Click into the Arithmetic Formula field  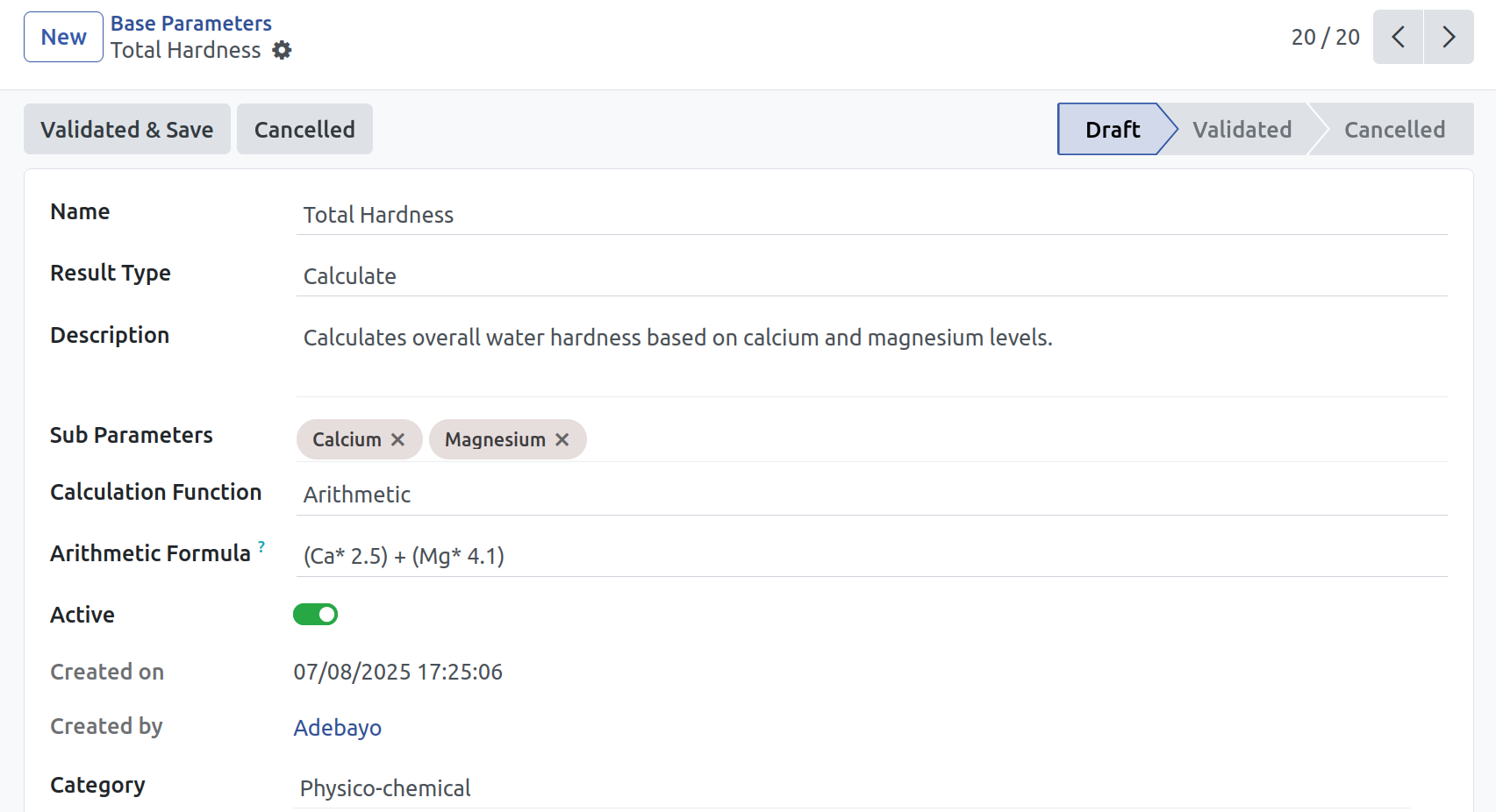(x=870, y=556)
